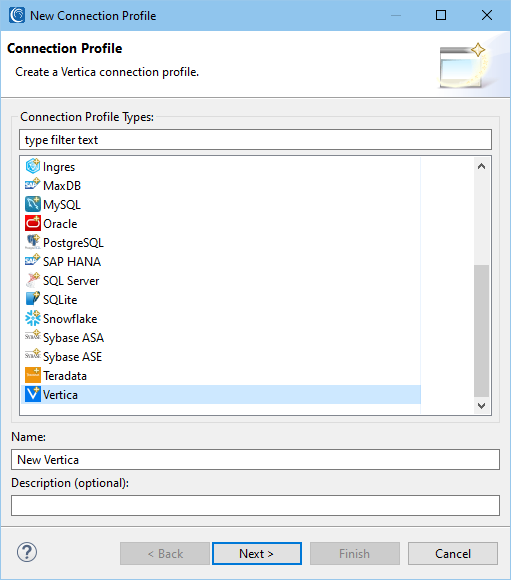The image size is (511, 580).
Task: Click the list scrollbar up arrow
Action: (481, 166)
